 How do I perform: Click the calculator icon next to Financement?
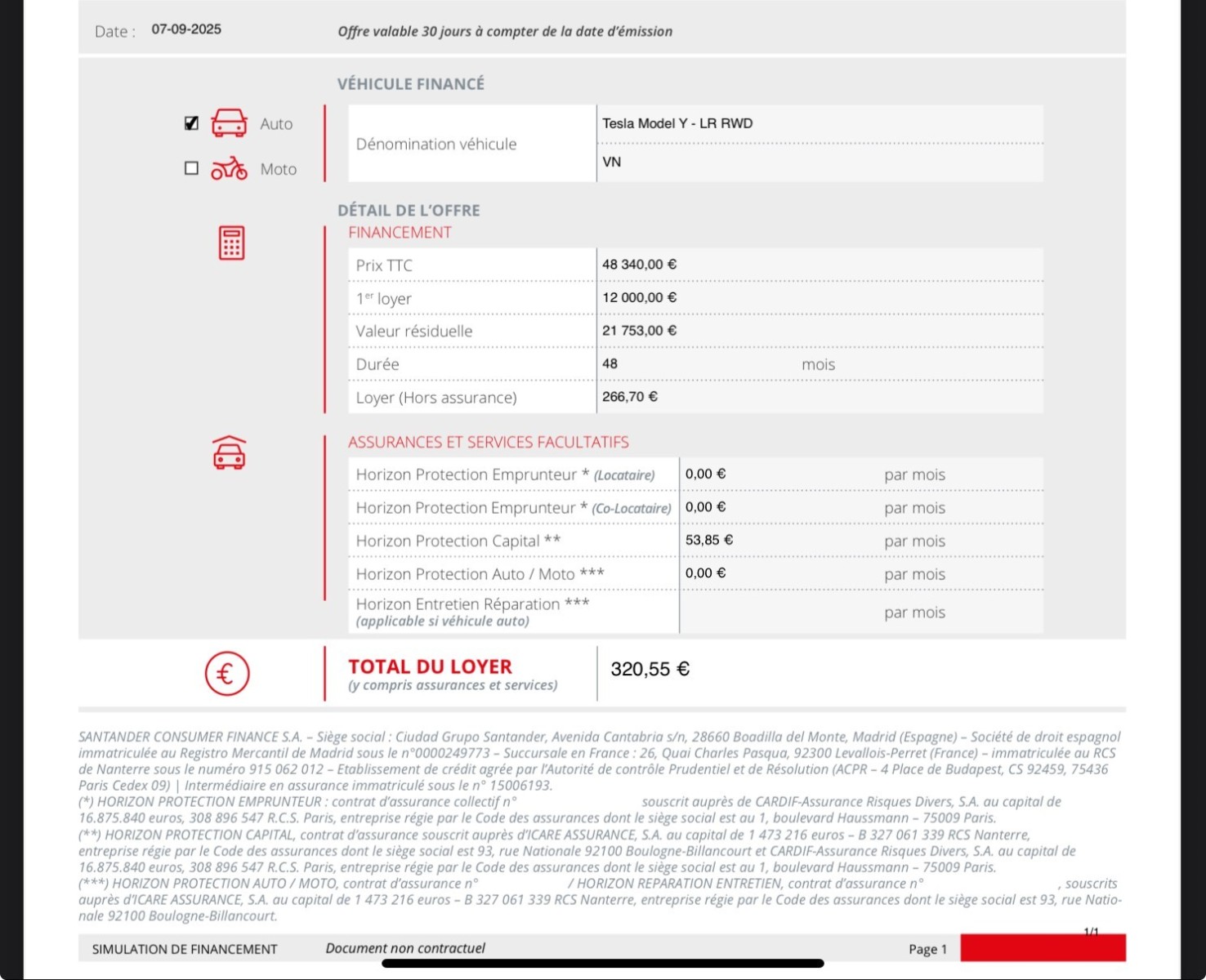point(231,243)
